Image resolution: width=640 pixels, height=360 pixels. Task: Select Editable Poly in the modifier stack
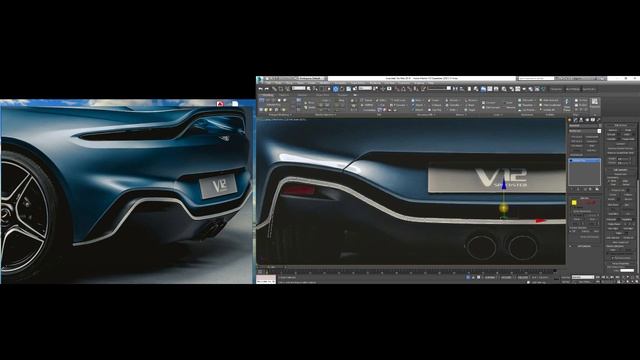(x=584, y=160)
